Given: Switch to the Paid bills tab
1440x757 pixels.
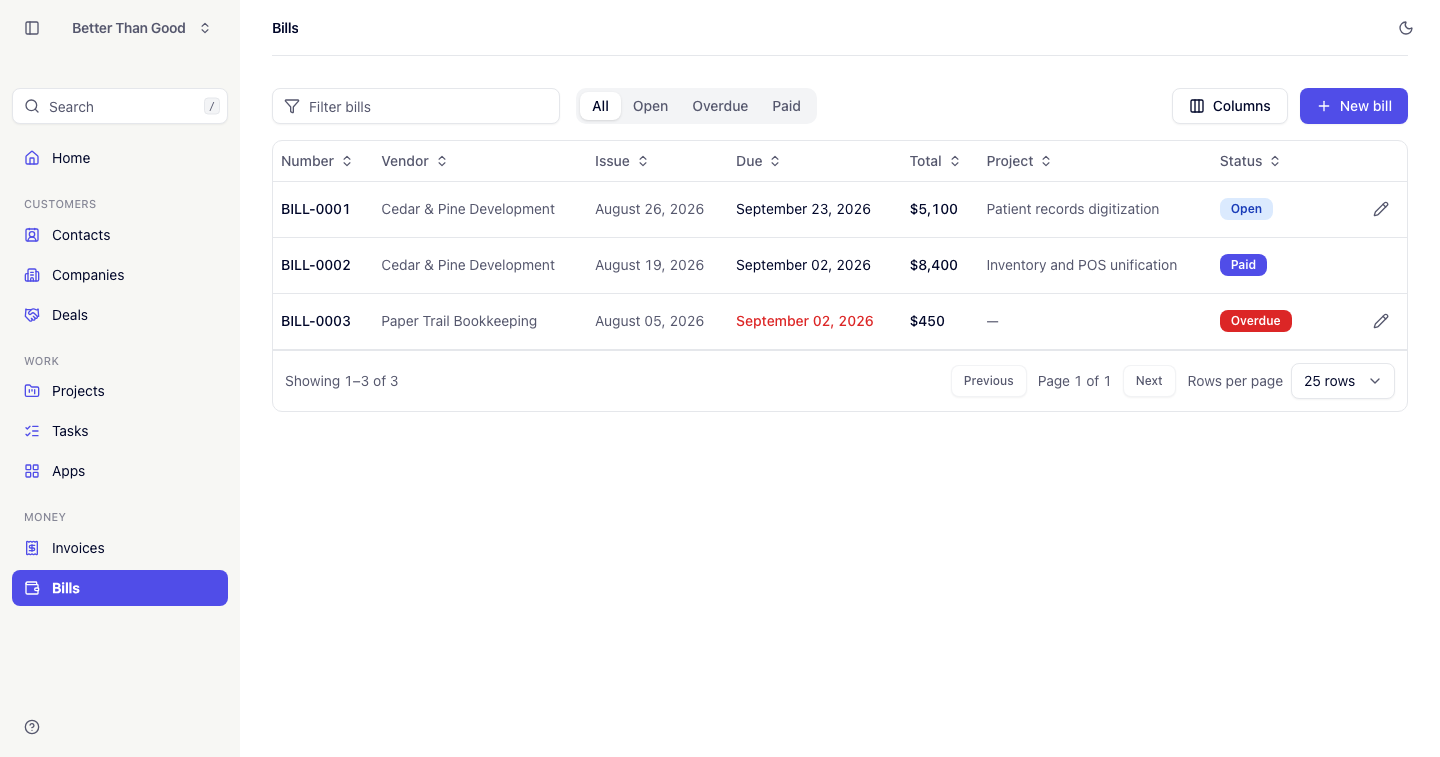Looking at the screenshot, I should (786, 106).
